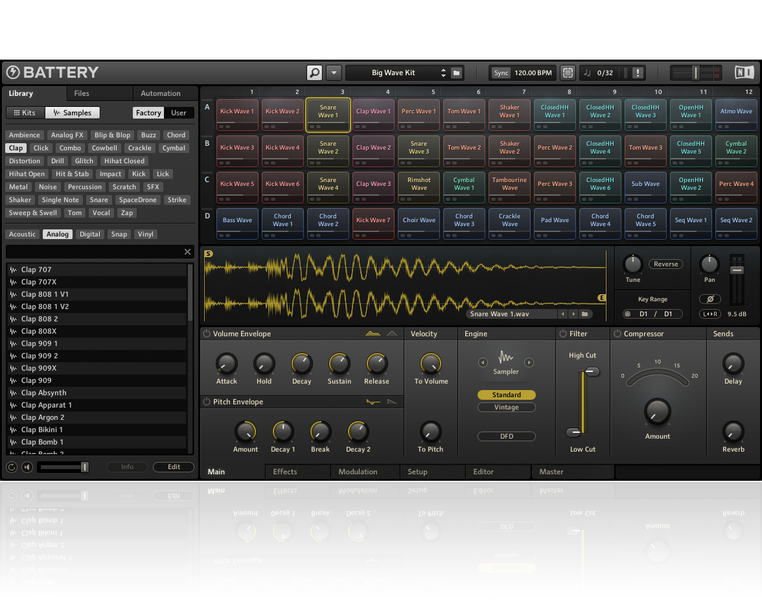Open the kit folder icon beside Big Wave Kit
This screenshot has width=762, height=600.
point(456,73)
